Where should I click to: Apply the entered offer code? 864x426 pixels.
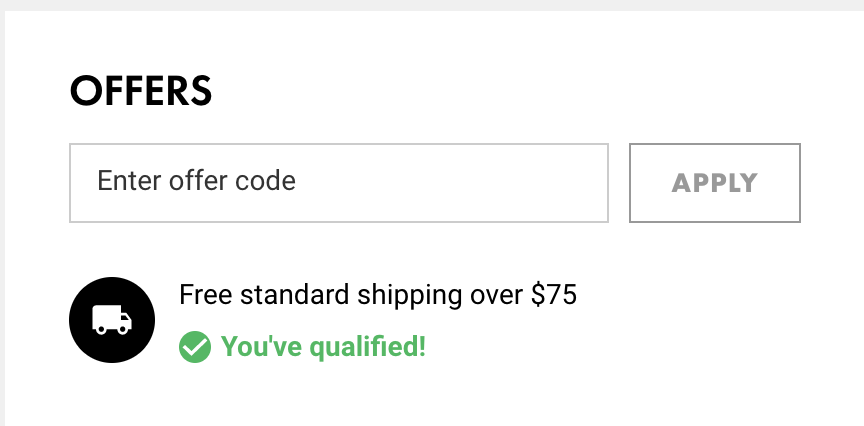(x=714, y=183)
